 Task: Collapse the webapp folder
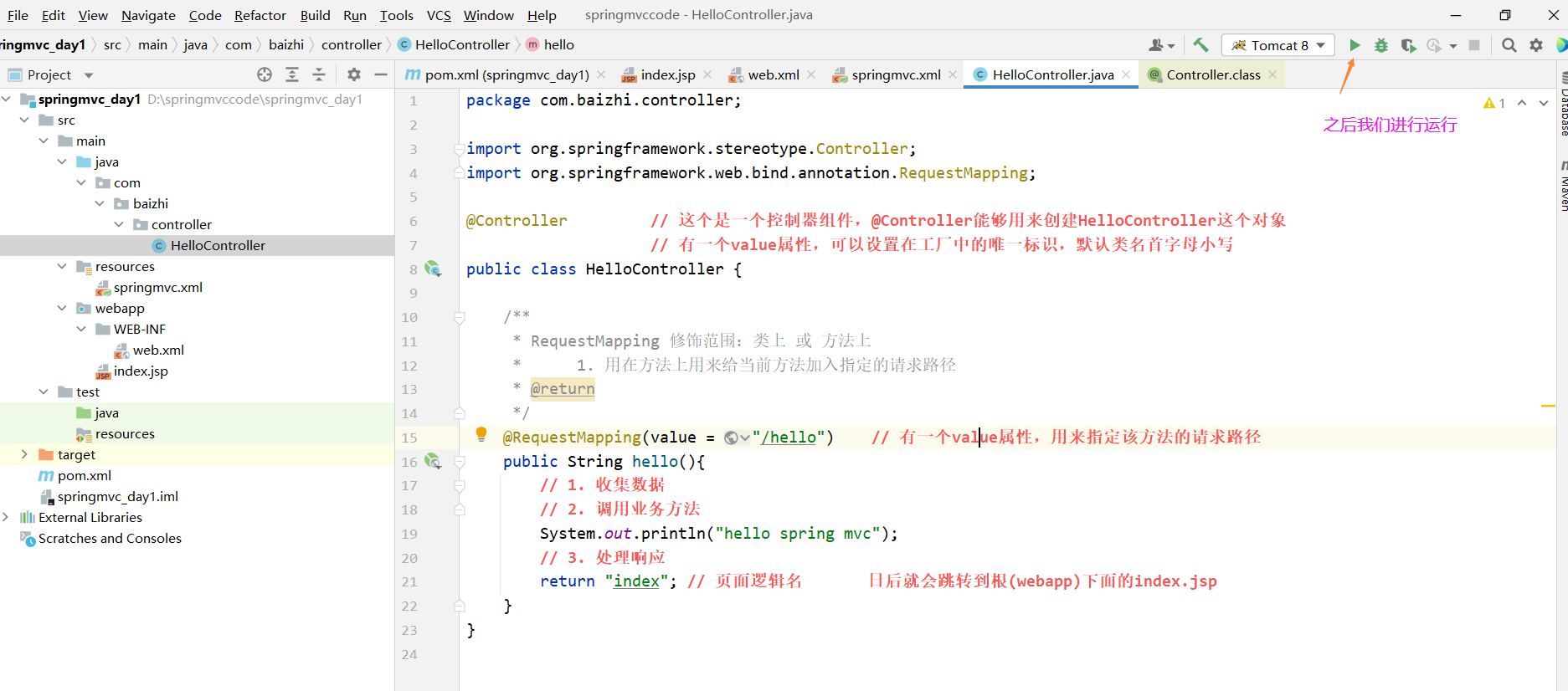63,308
